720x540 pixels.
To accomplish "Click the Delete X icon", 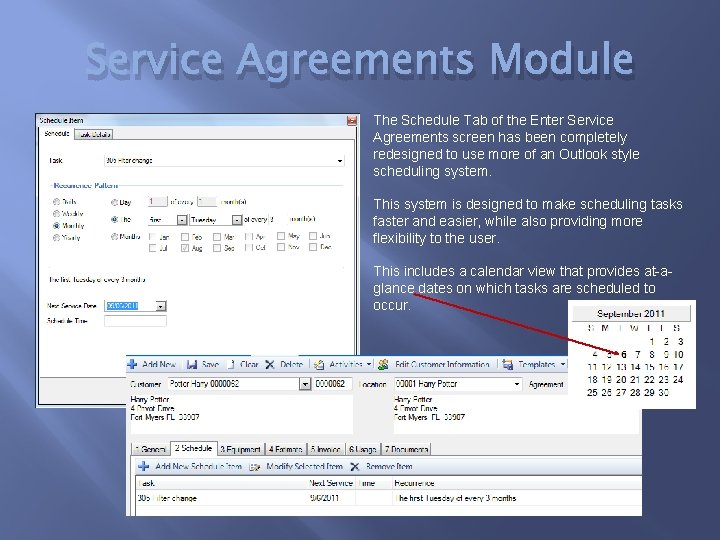I will pos(270,365).
